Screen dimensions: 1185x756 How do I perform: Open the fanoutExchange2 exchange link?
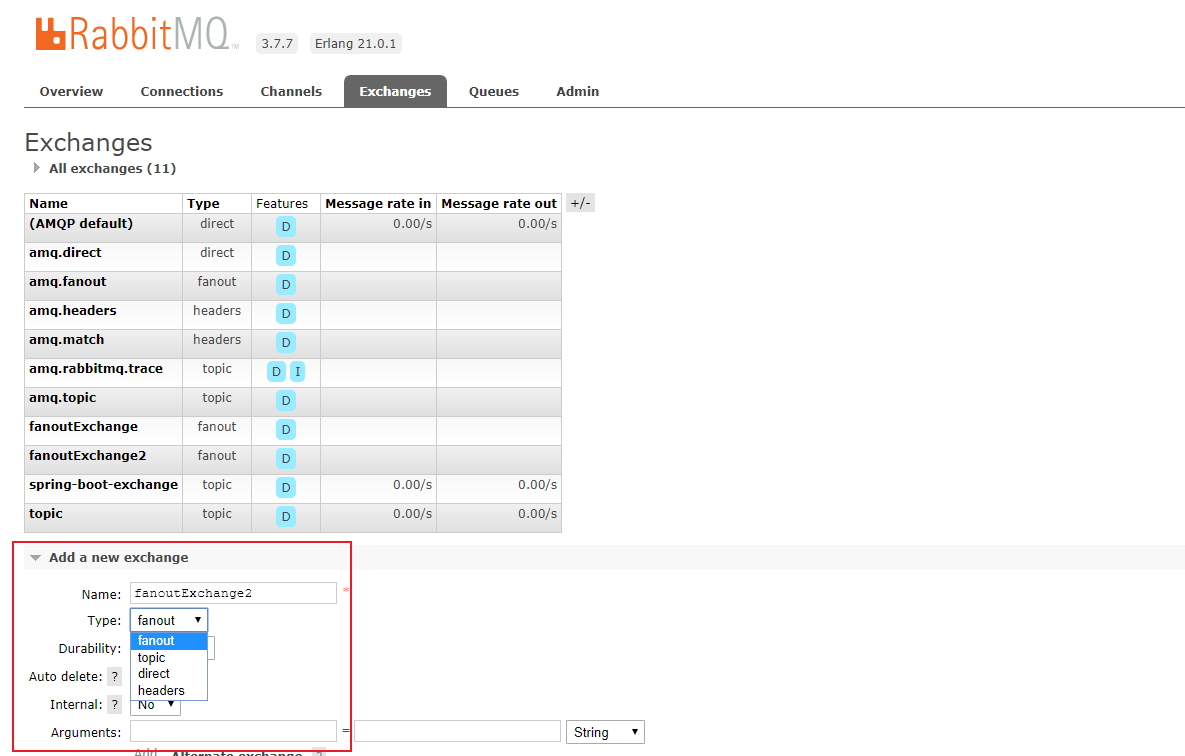(x=88, y=455)
